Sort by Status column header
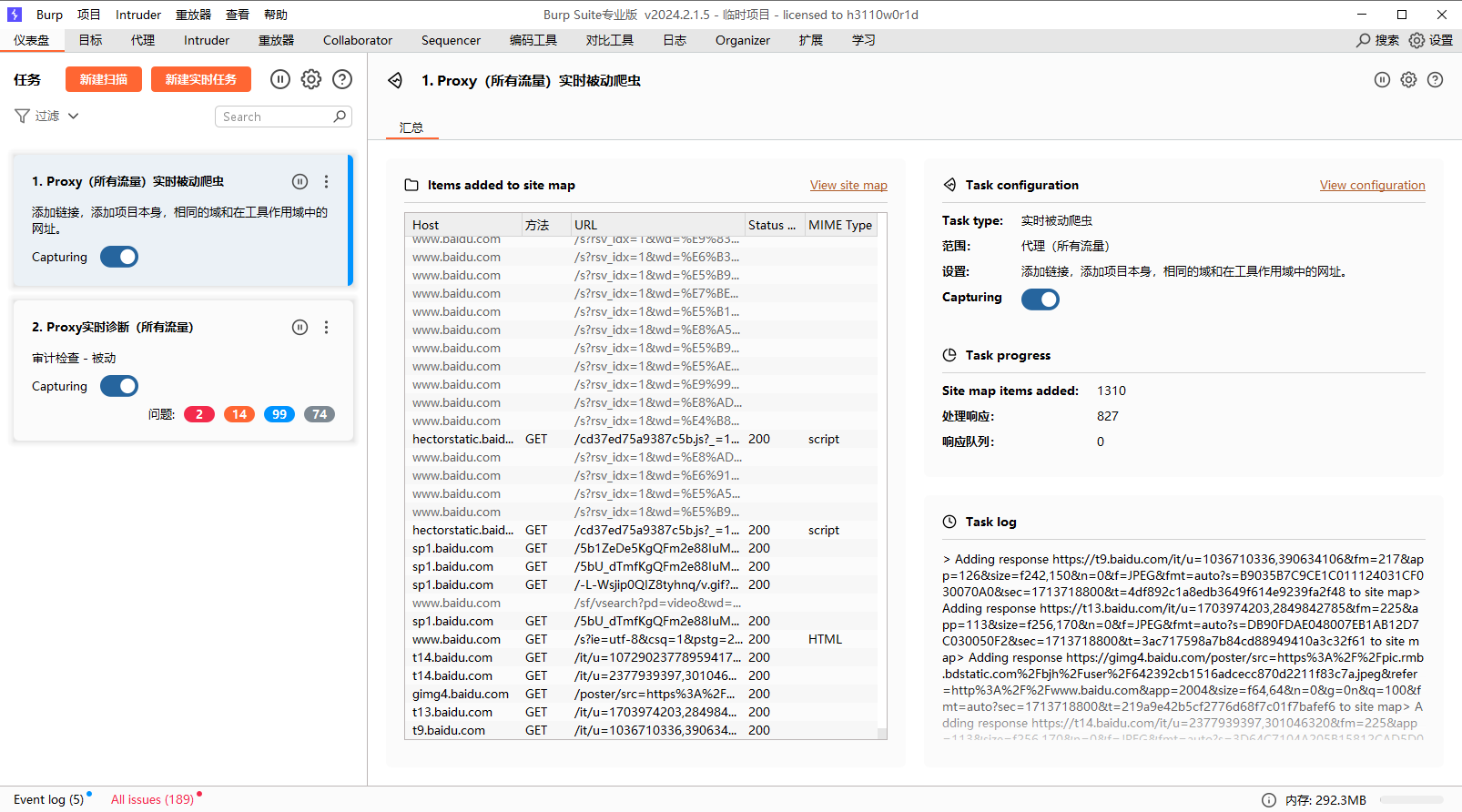The width and height of the screenshot is (1462, 812). tap(774, 225)
